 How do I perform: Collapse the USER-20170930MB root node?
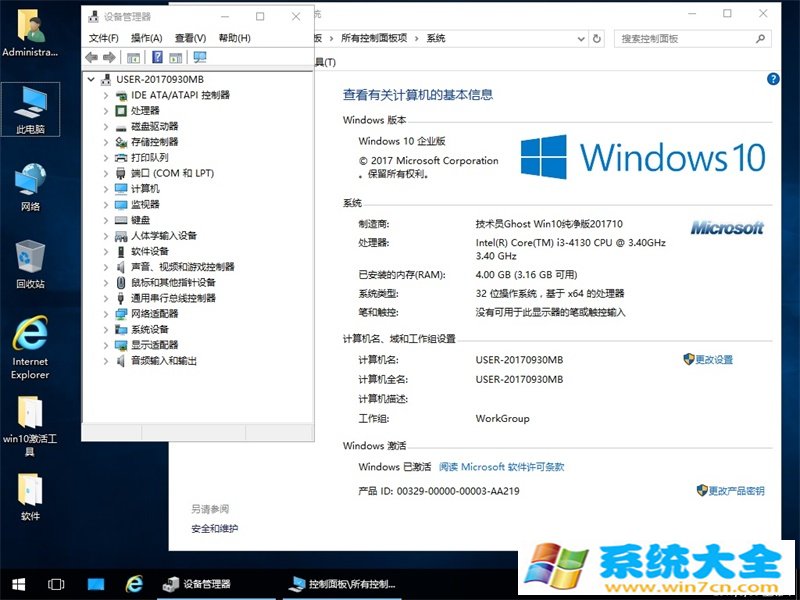pos(91,80)
